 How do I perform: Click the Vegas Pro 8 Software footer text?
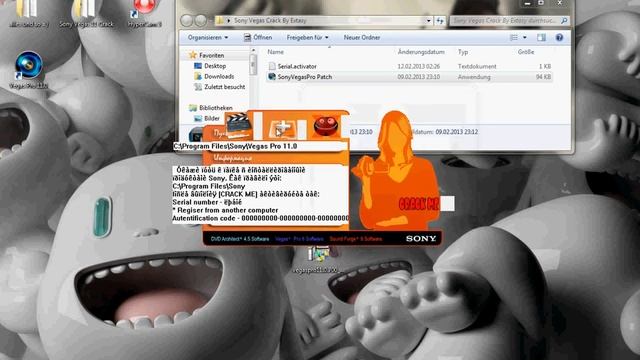[x=299, y=239]
